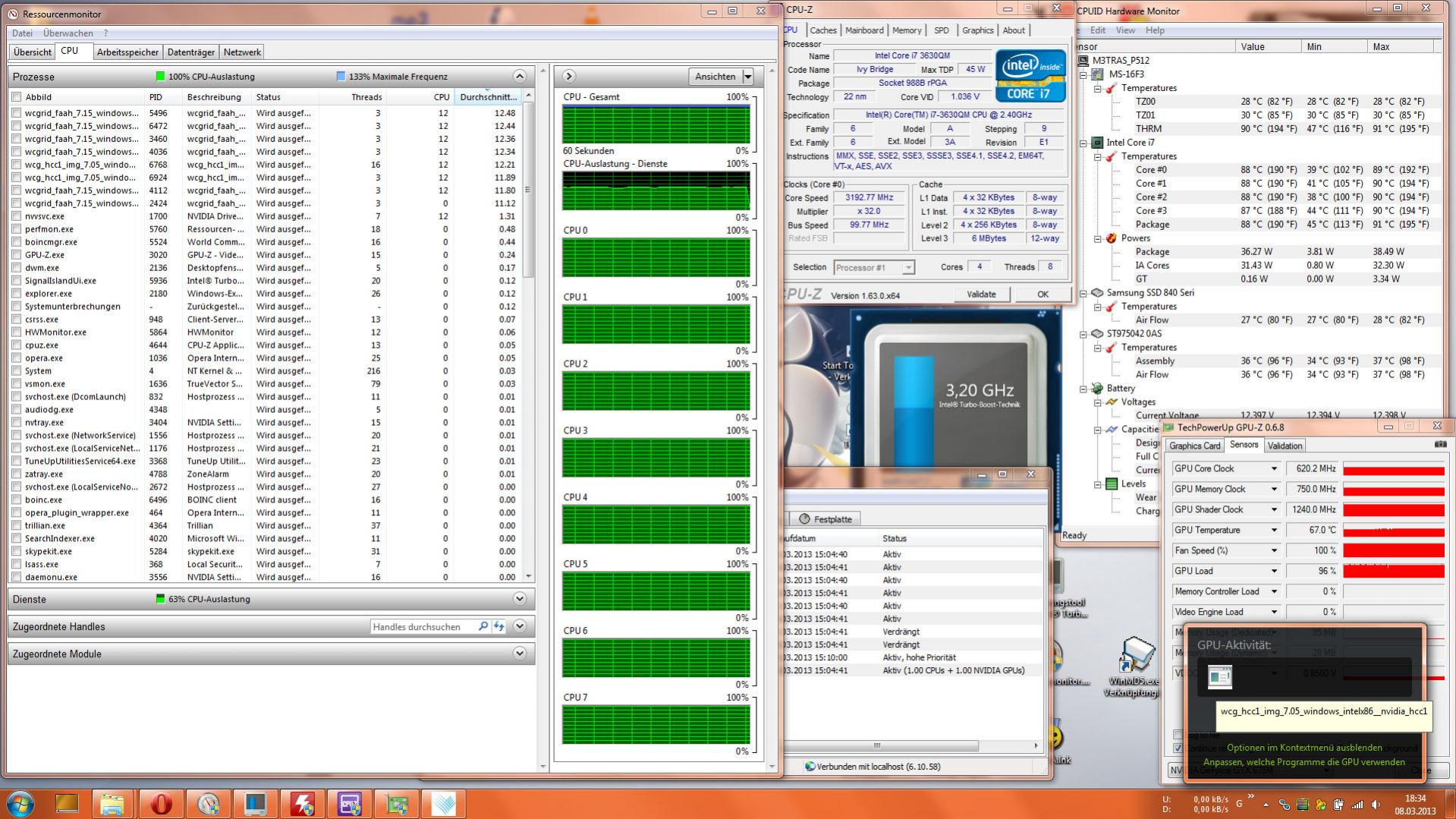Click Intel Core i7 chip icon in HWMonitor

tap(1096, 143)
